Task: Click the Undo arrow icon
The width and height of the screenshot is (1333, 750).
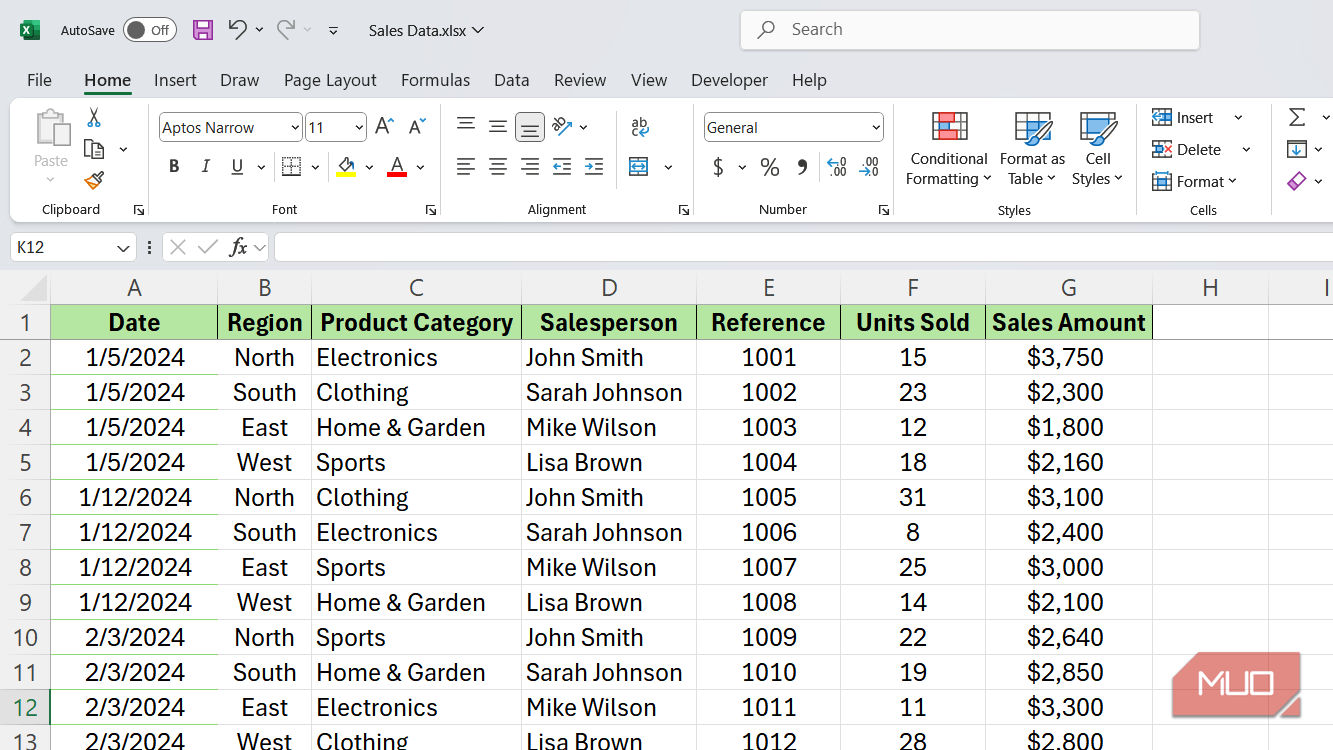Action: click(237, 30)
